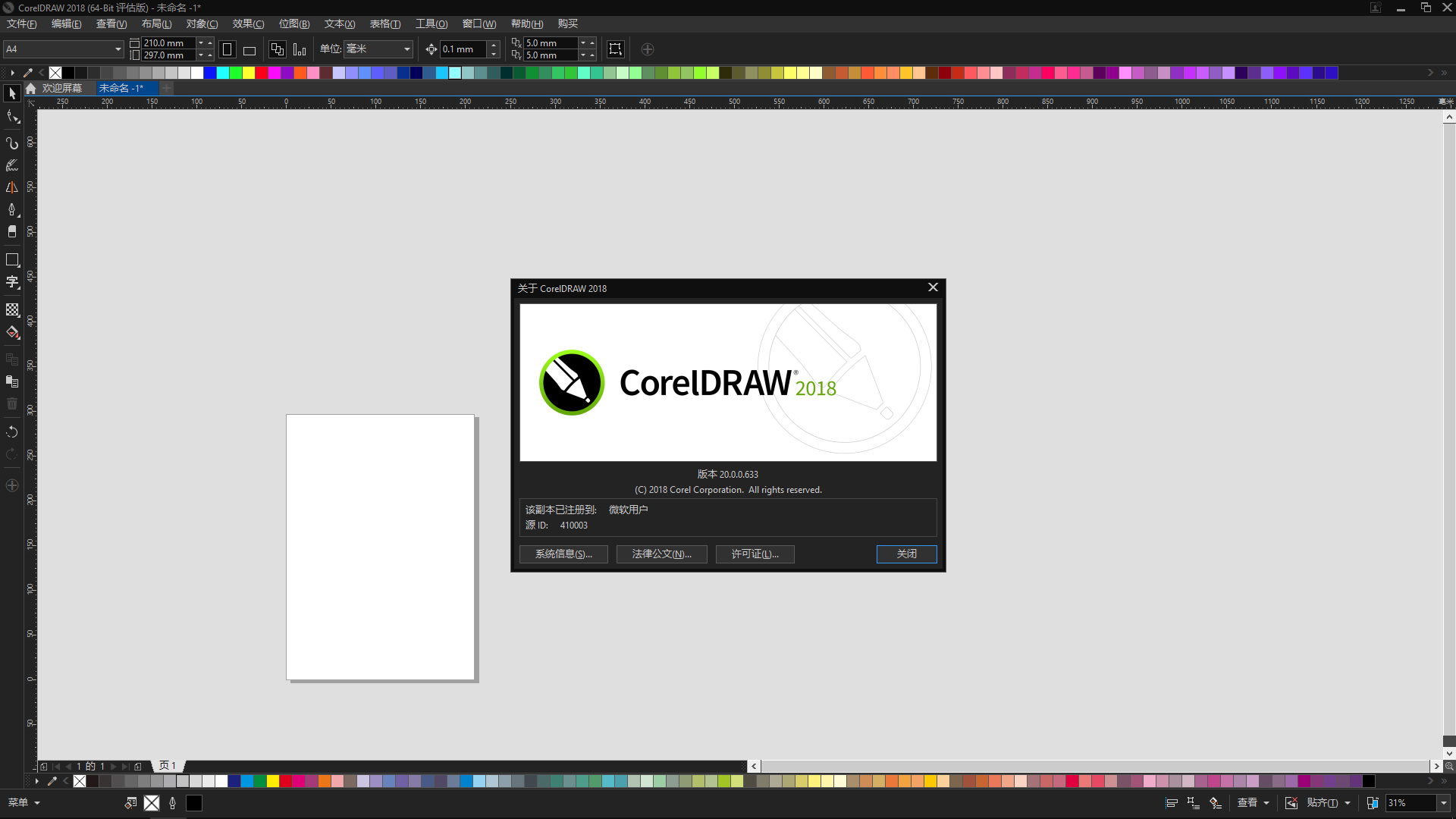This screenshot has width=1456, height=819.
Task: Click the 关闭 button in About dialog
Action: coord(906,554)
